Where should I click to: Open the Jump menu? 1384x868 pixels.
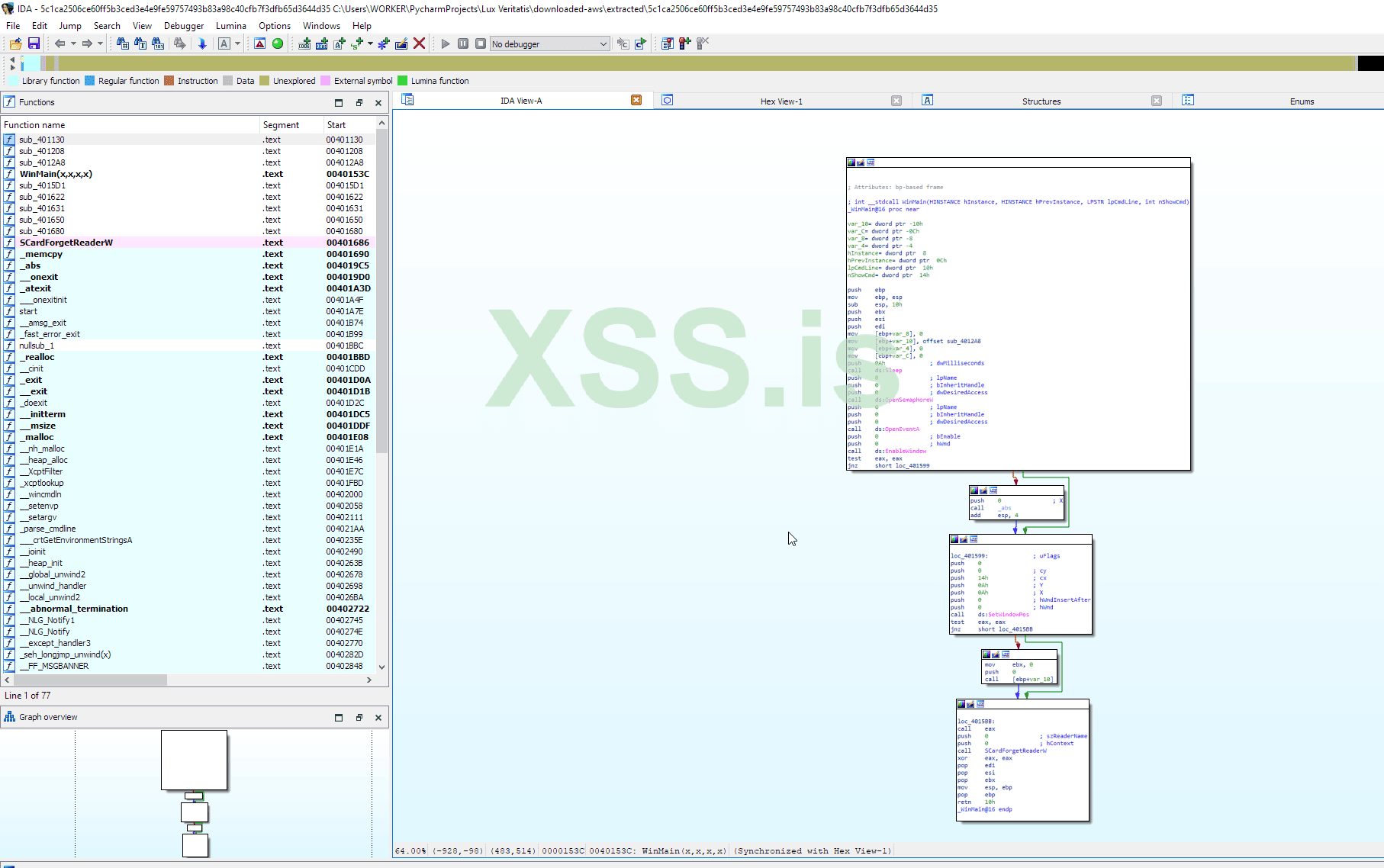coord(70,25)
